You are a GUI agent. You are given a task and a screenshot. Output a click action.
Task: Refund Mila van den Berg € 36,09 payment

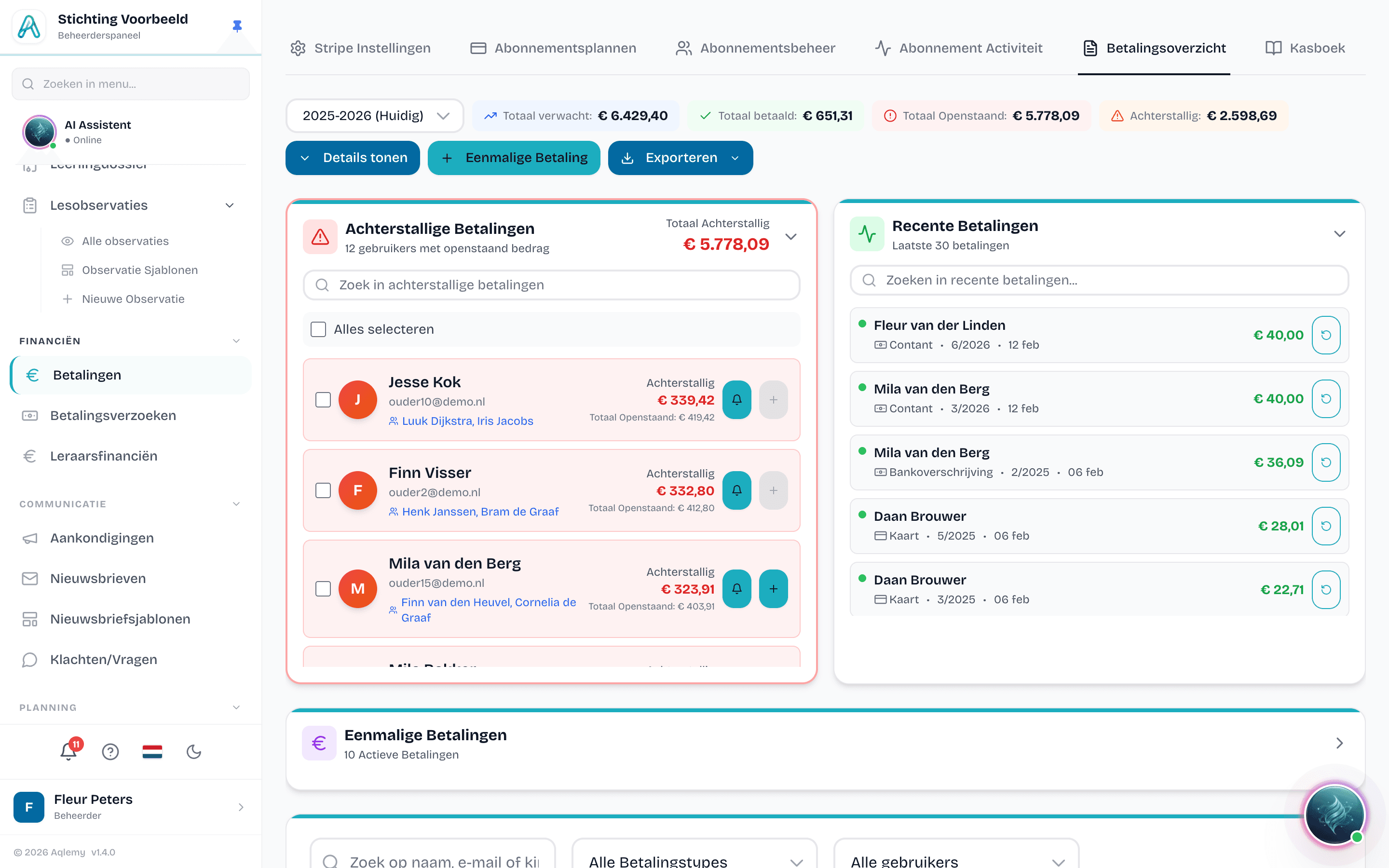click(1326, 463)
